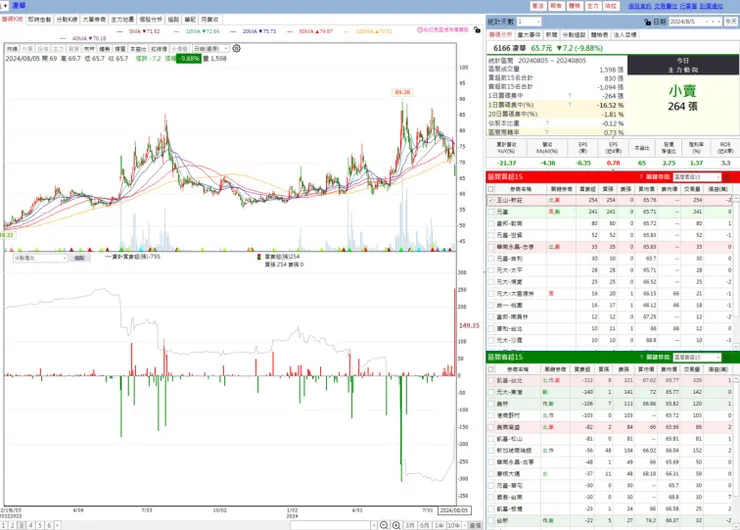This screenshot has width=740, height=530.
Task: Zoom in the chart with plus magnifier
Action: click(396, 525)
